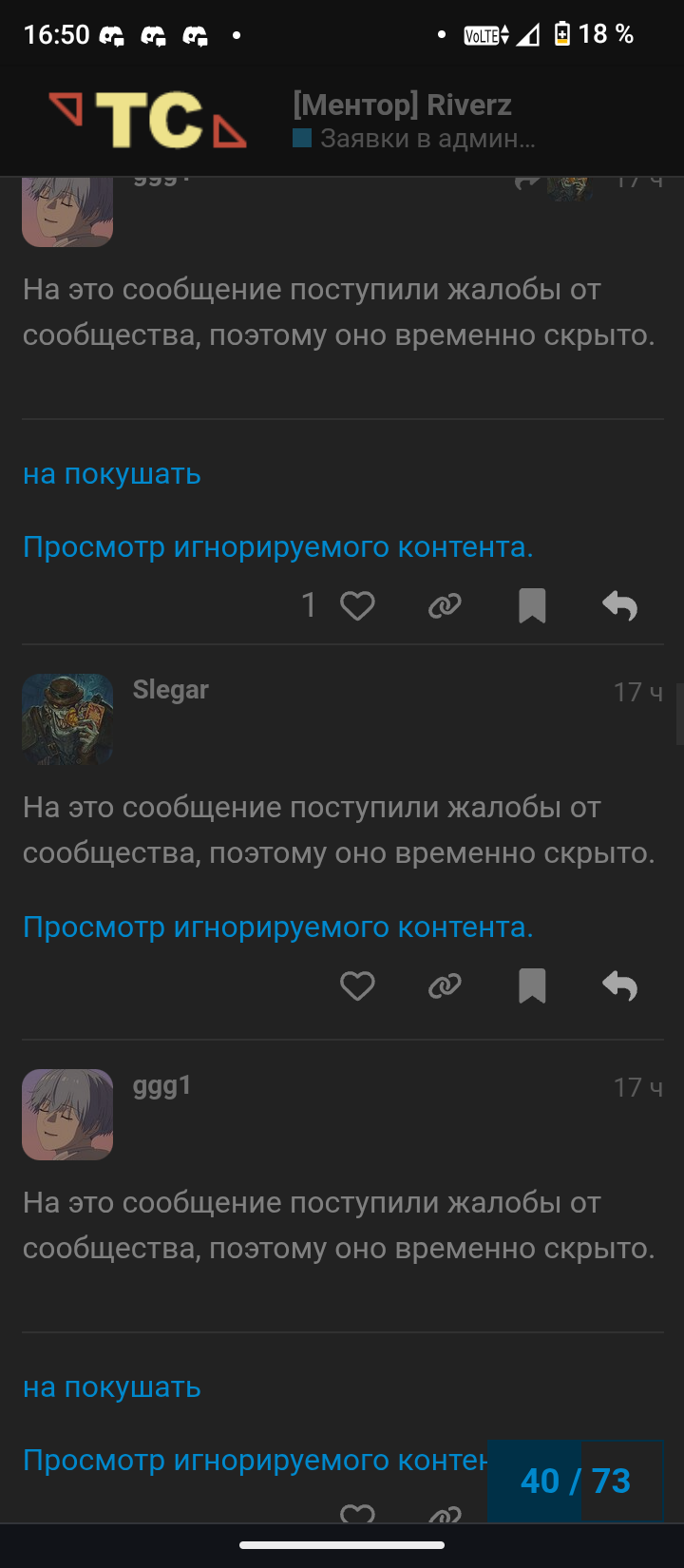Tap the 17 ч timestamp on Slegar's post

pos(638,692)
